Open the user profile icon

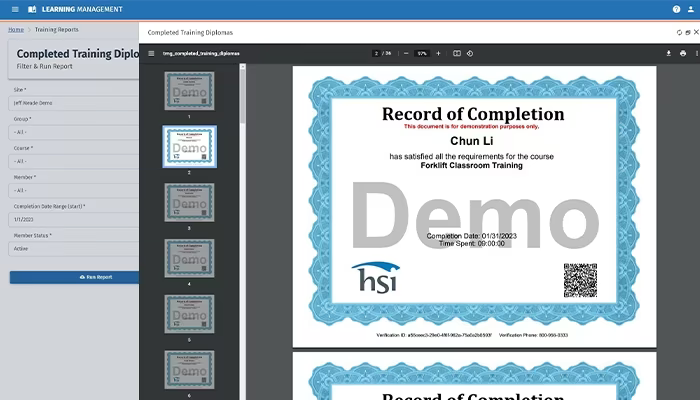[691, 9]
